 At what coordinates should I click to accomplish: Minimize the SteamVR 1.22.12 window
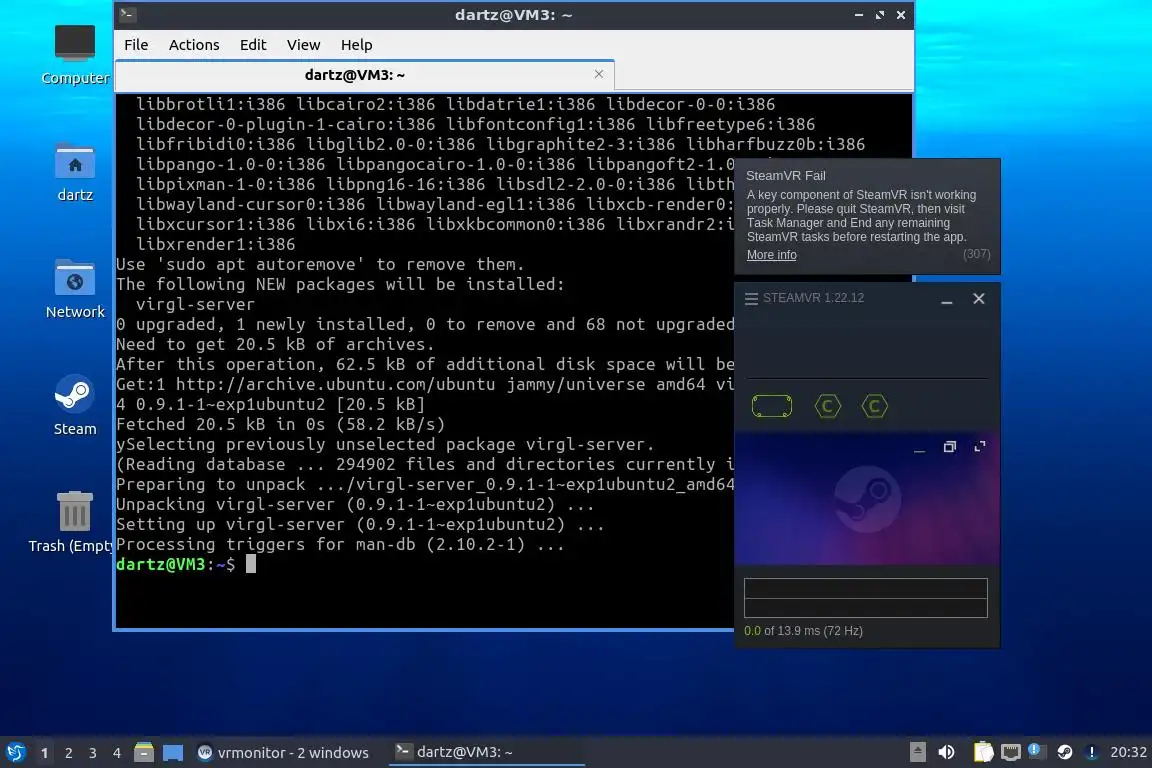click(x=947, y=300)
